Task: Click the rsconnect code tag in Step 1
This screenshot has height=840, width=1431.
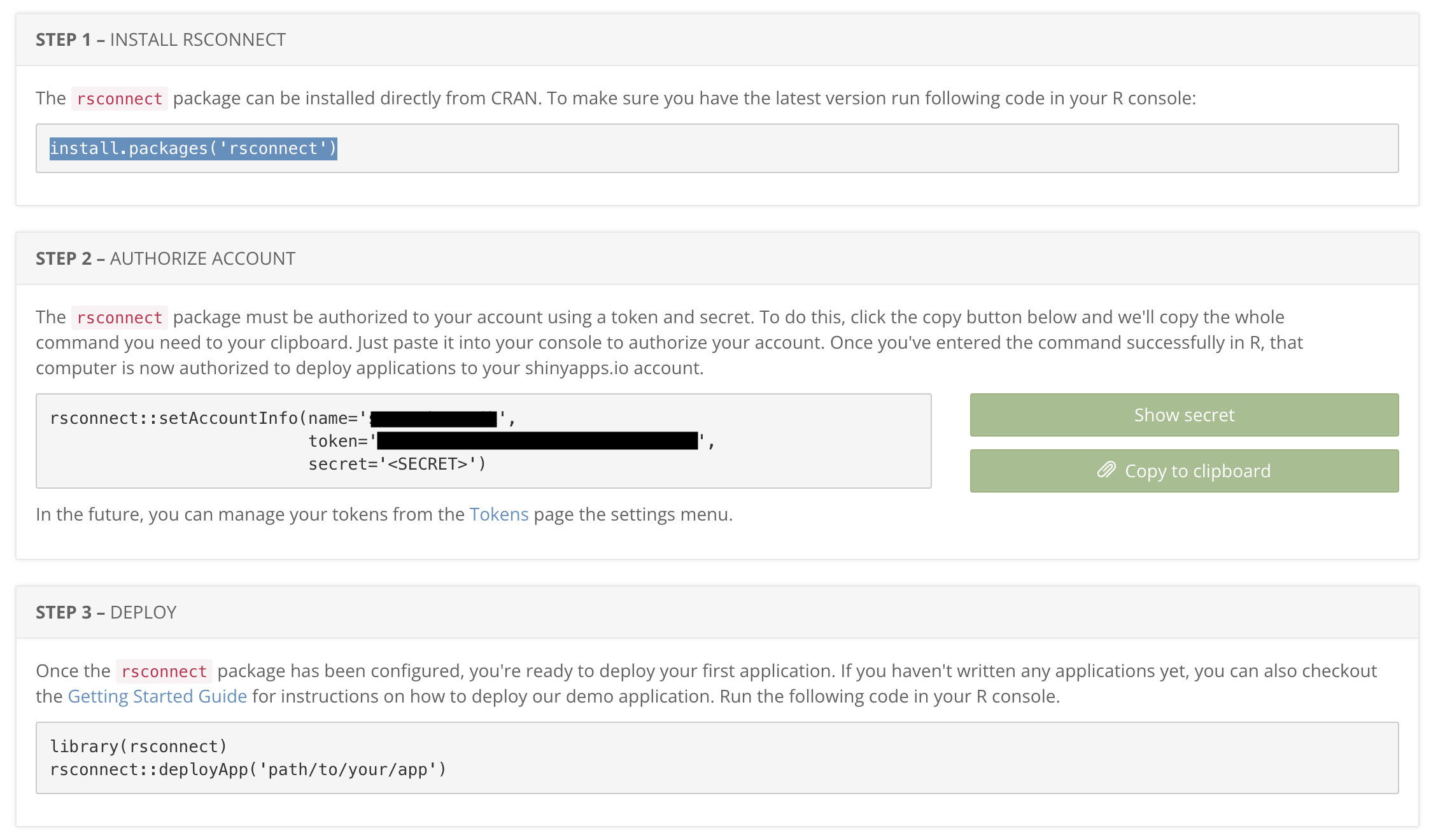Action: 119,99
